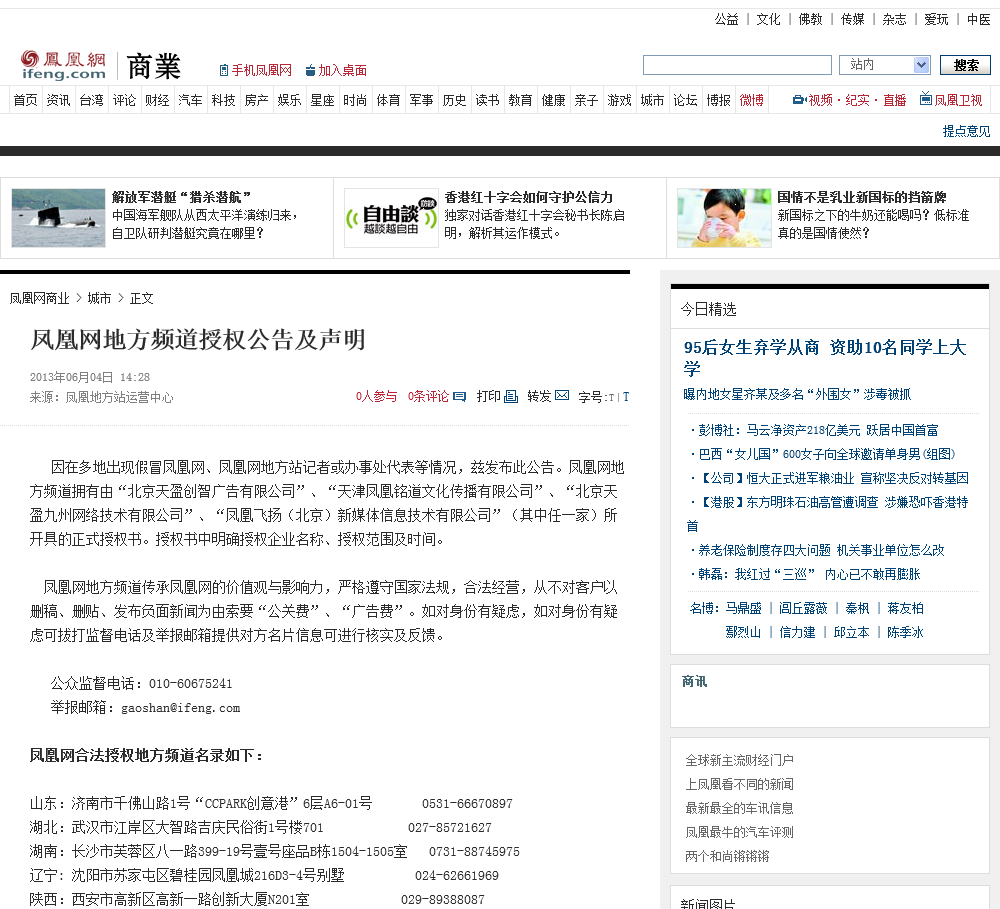Click the 公益 top link
The height and width of the screenshot is (909, 1000).
(726, 19)
